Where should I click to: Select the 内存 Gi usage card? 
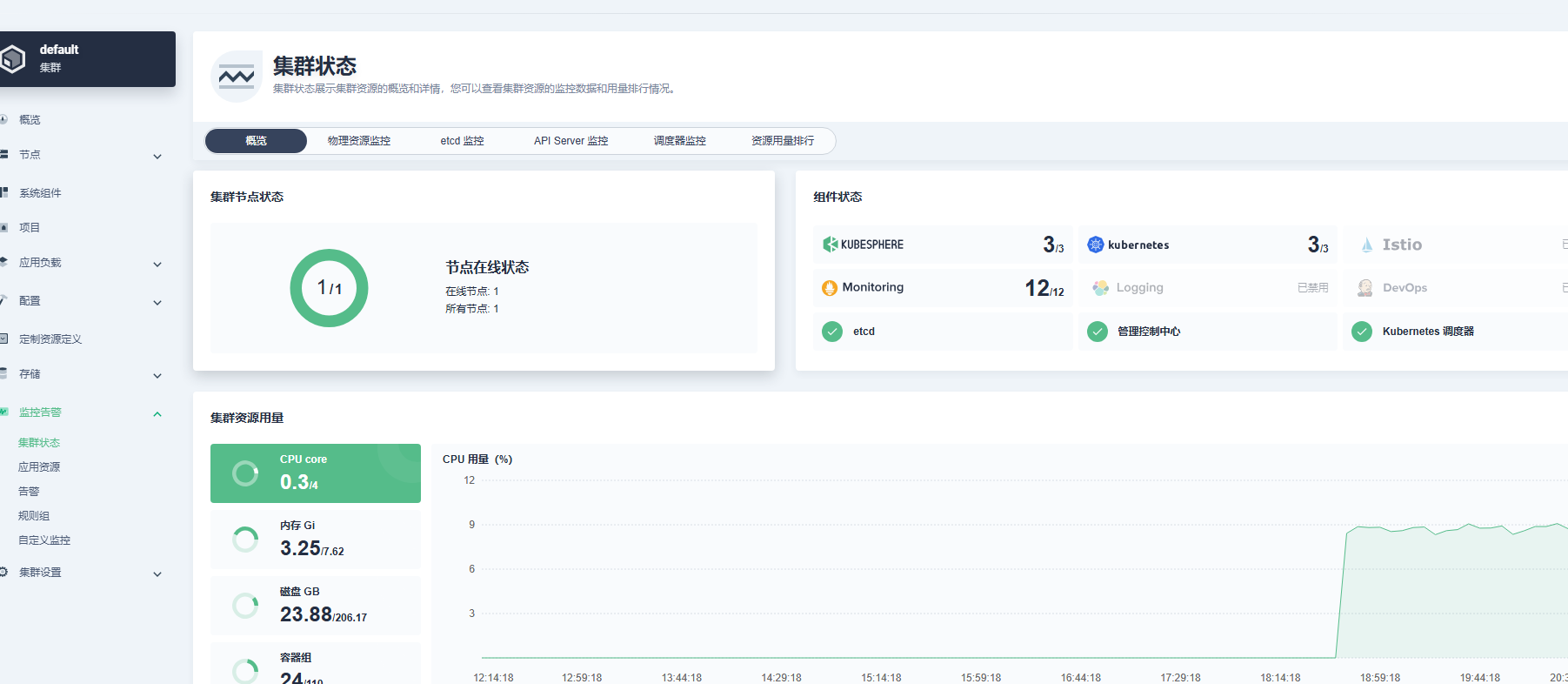tap(315, 540)
